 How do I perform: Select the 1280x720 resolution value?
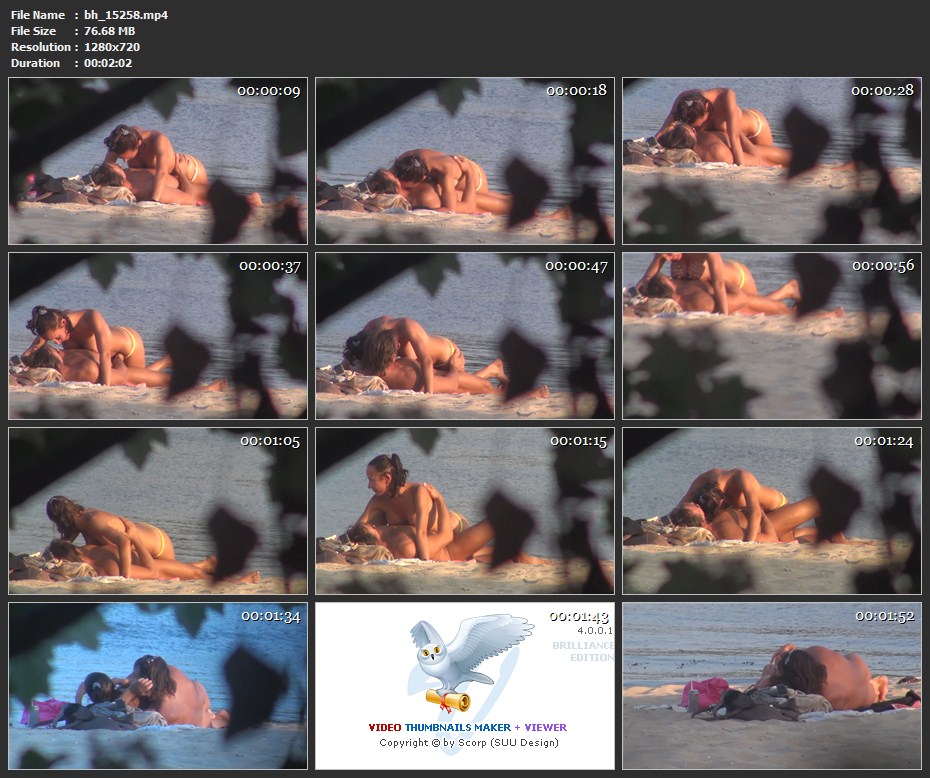point(112,47)
